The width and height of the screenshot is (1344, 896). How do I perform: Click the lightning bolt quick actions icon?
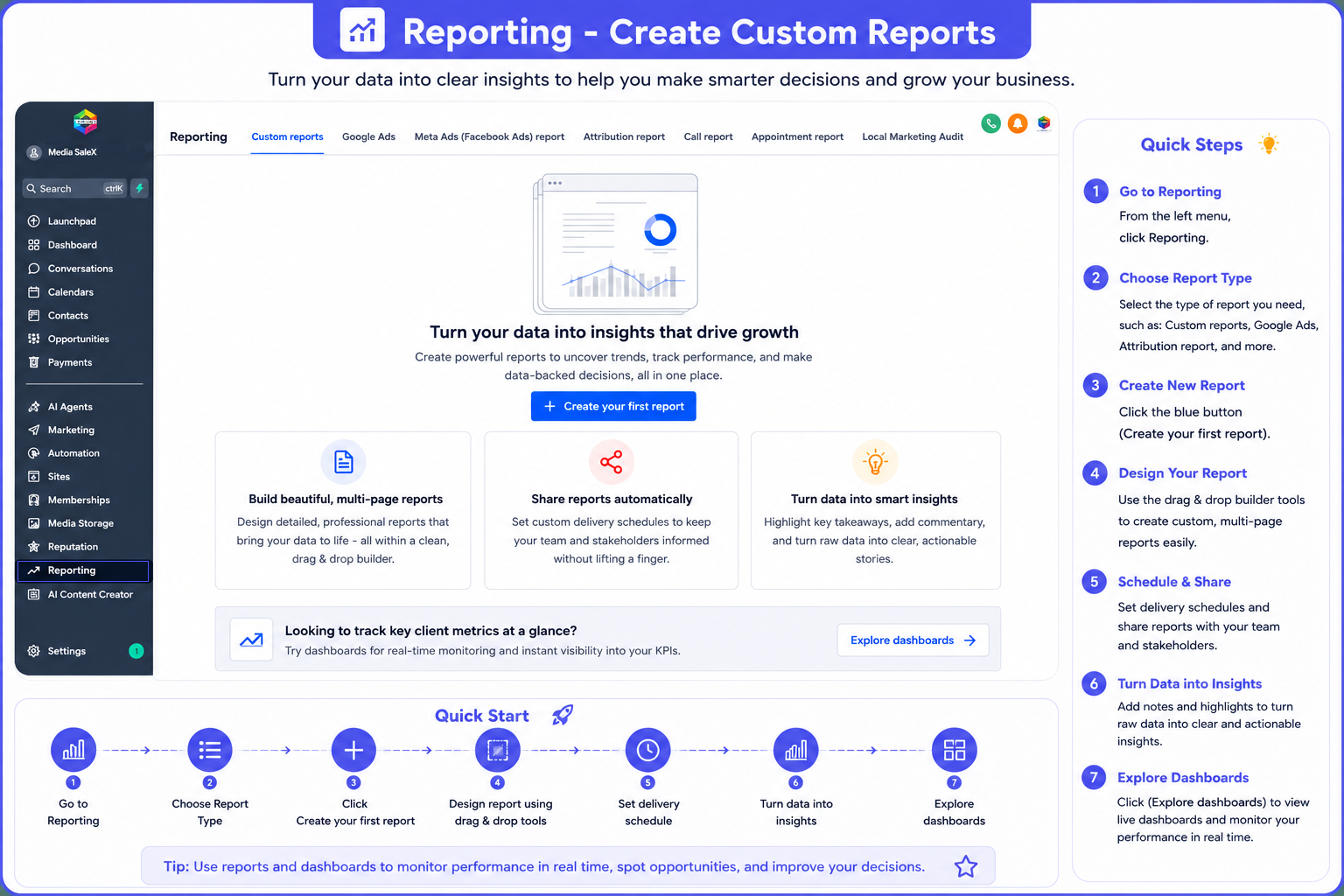139,188
